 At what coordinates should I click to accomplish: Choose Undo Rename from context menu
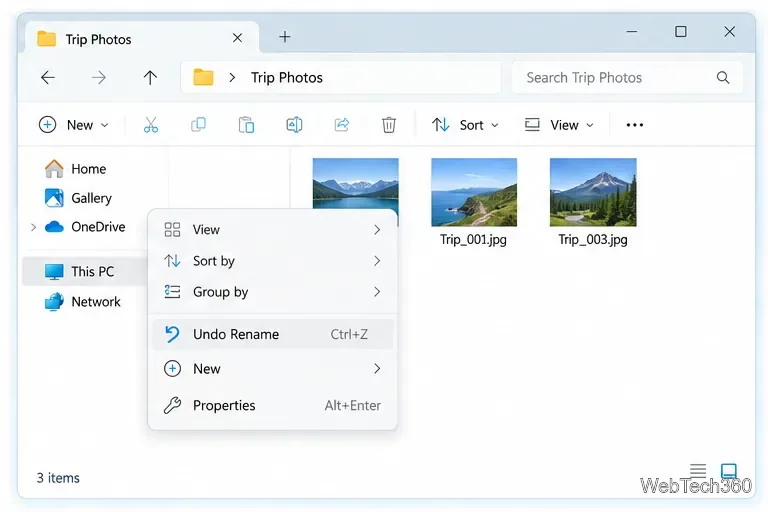(x=273, y=334)
